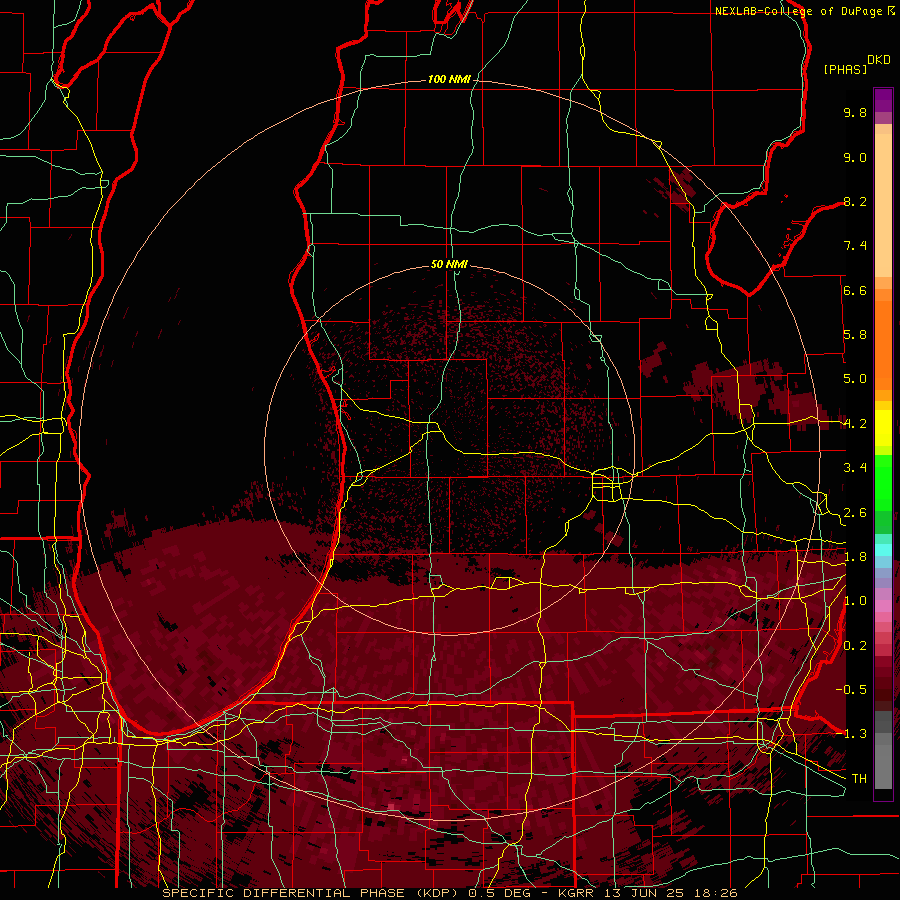The width and height of the screenshot is (900, 900).
Task: Click the [PHAS] legend header label
Action: [x=845, y=70]
